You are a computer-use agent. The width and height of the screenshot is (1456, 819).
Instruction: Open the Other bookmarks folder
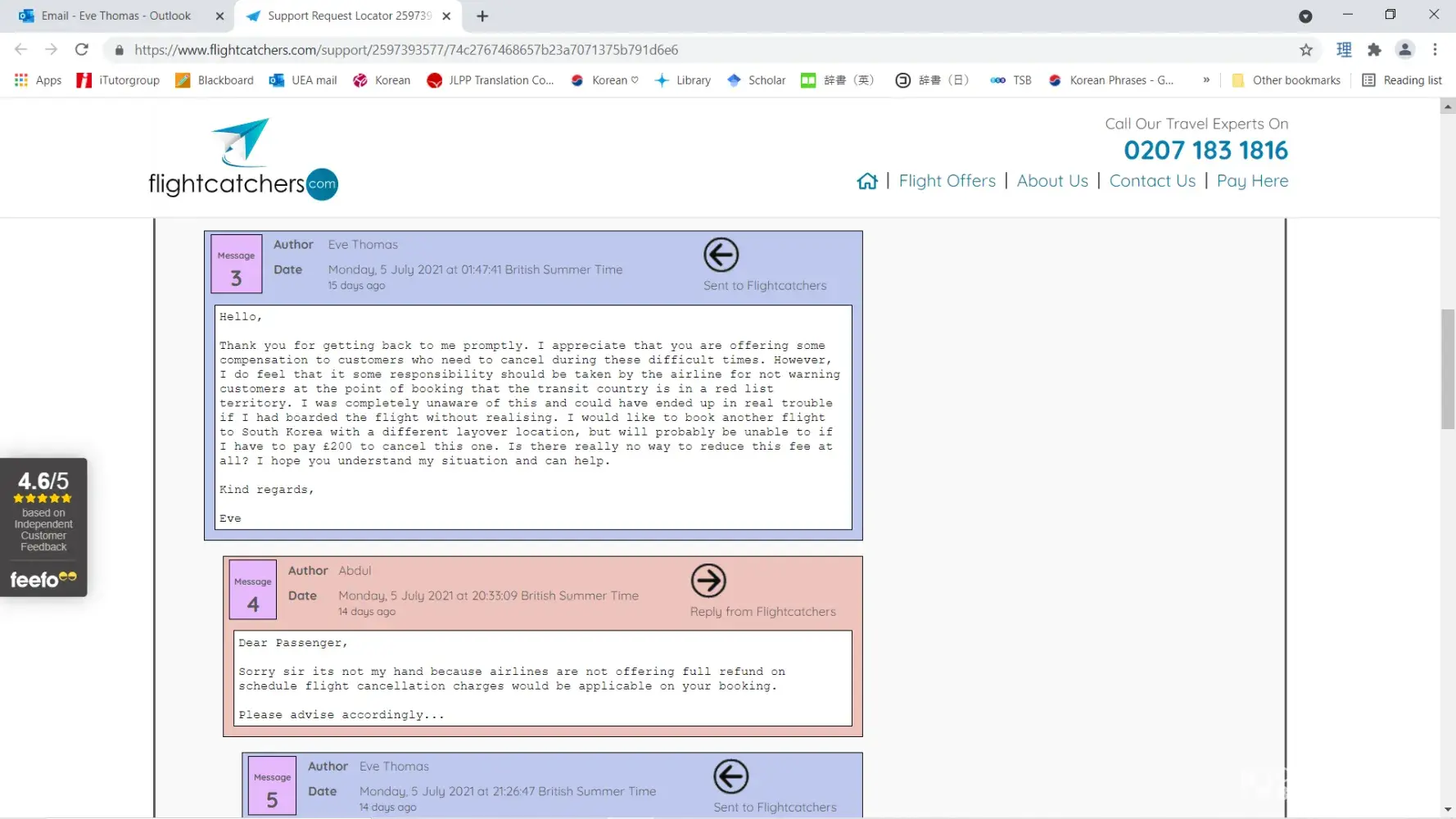[x=1286, y=80]
